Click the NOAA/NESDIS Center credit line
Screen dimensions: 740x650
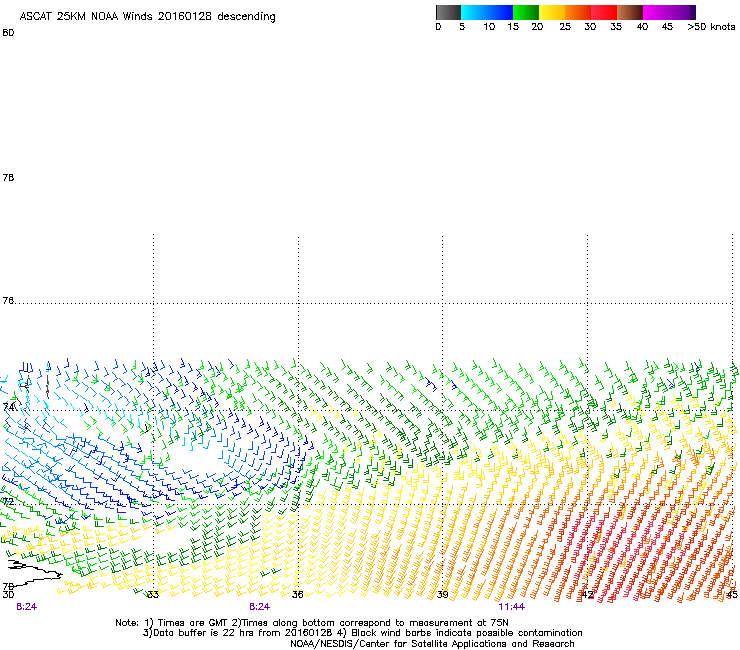pyautogui.click(x=432, y=644)
